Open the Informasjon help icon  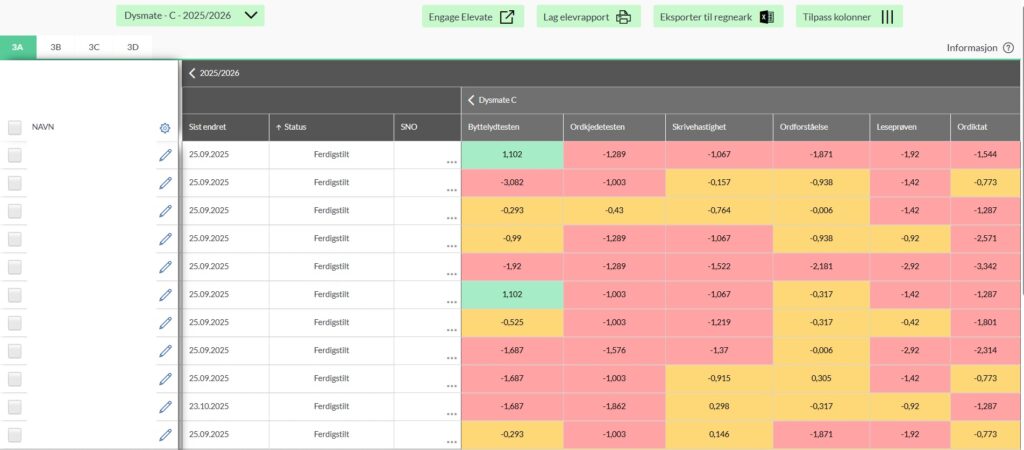[1008, 48]
